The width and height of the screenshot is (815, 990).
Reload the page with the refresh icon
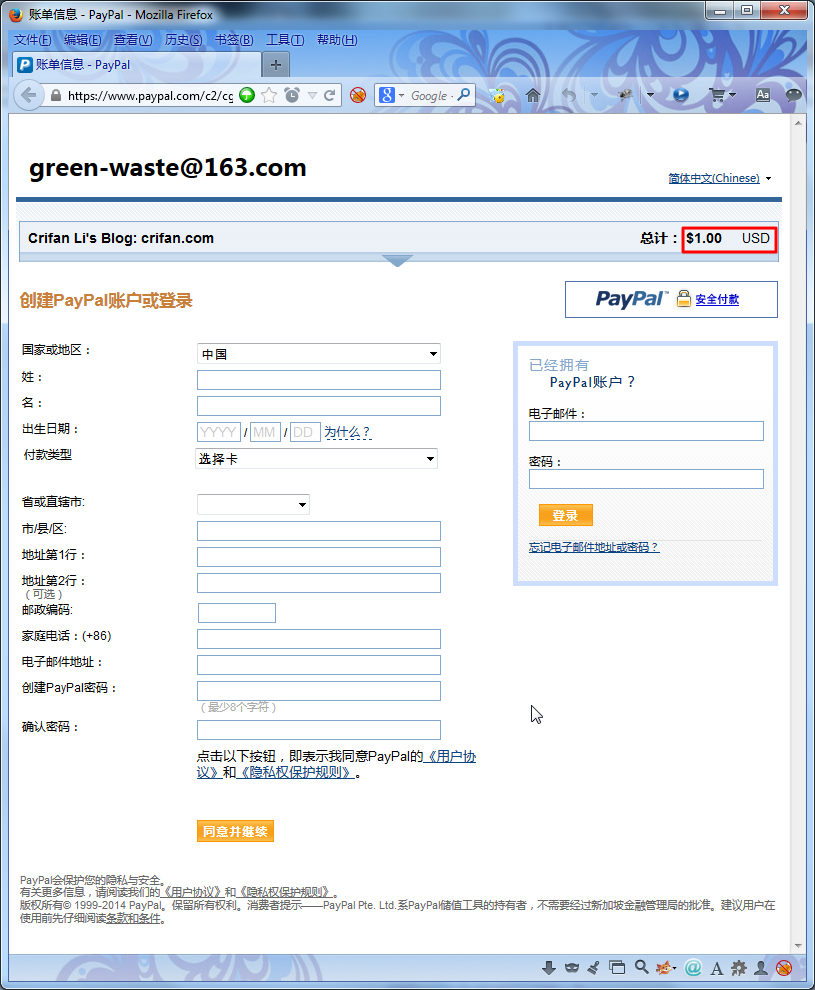330,95
